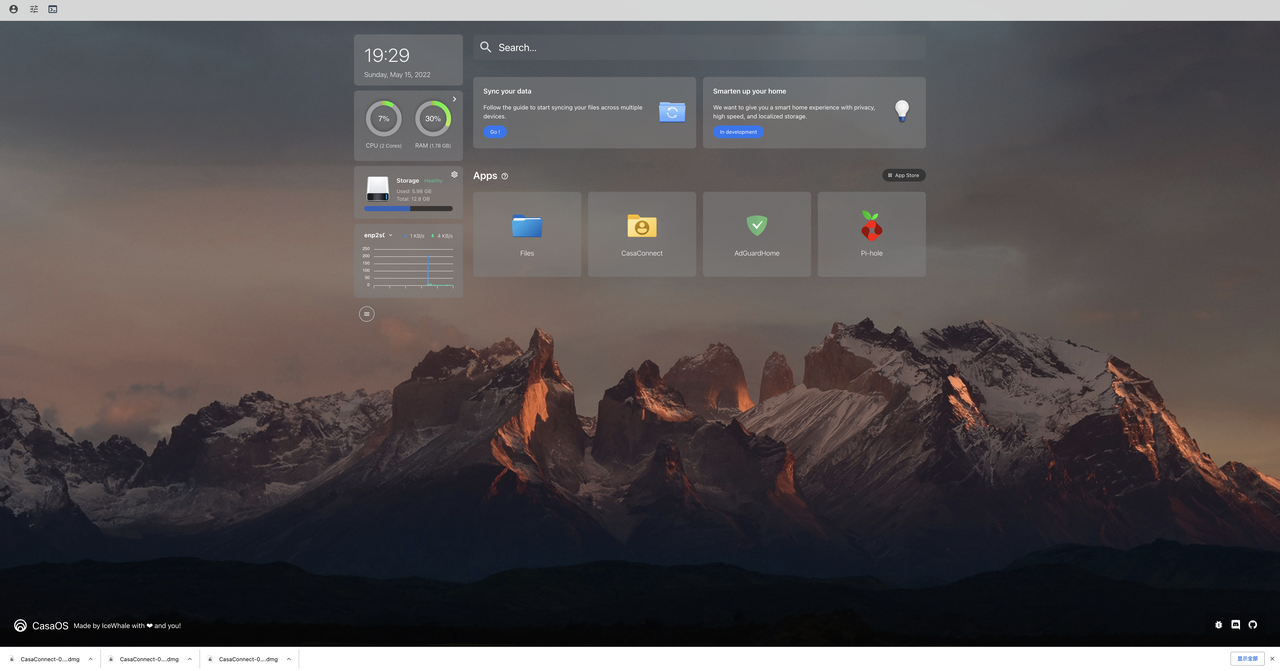Expand the CPU and RAM widget arrow
Screen dimensions: 1280x671
454,99
